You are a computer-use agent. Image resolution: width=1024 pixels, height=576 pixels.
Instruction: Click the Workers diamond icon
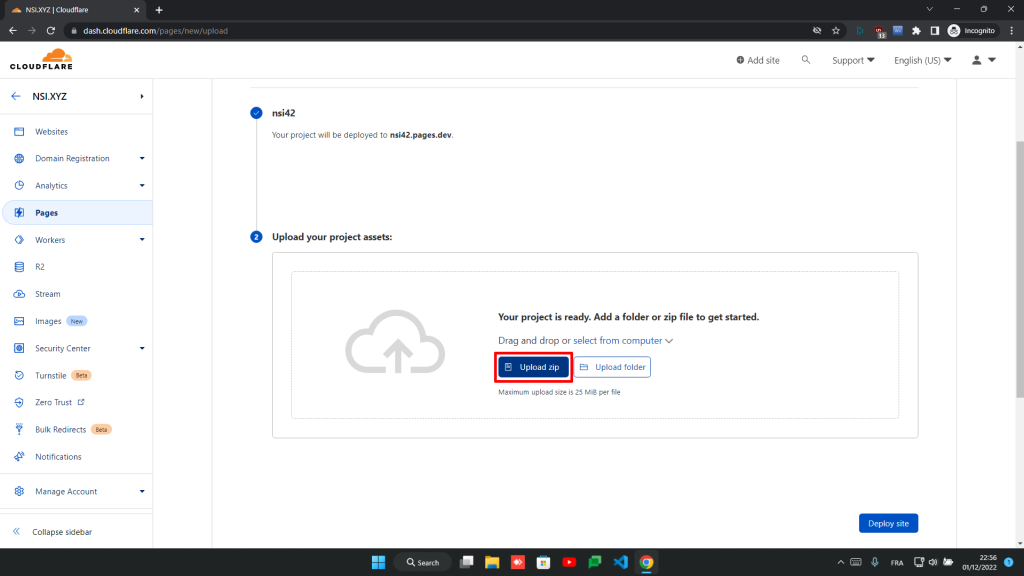click(x=19, y=240)
